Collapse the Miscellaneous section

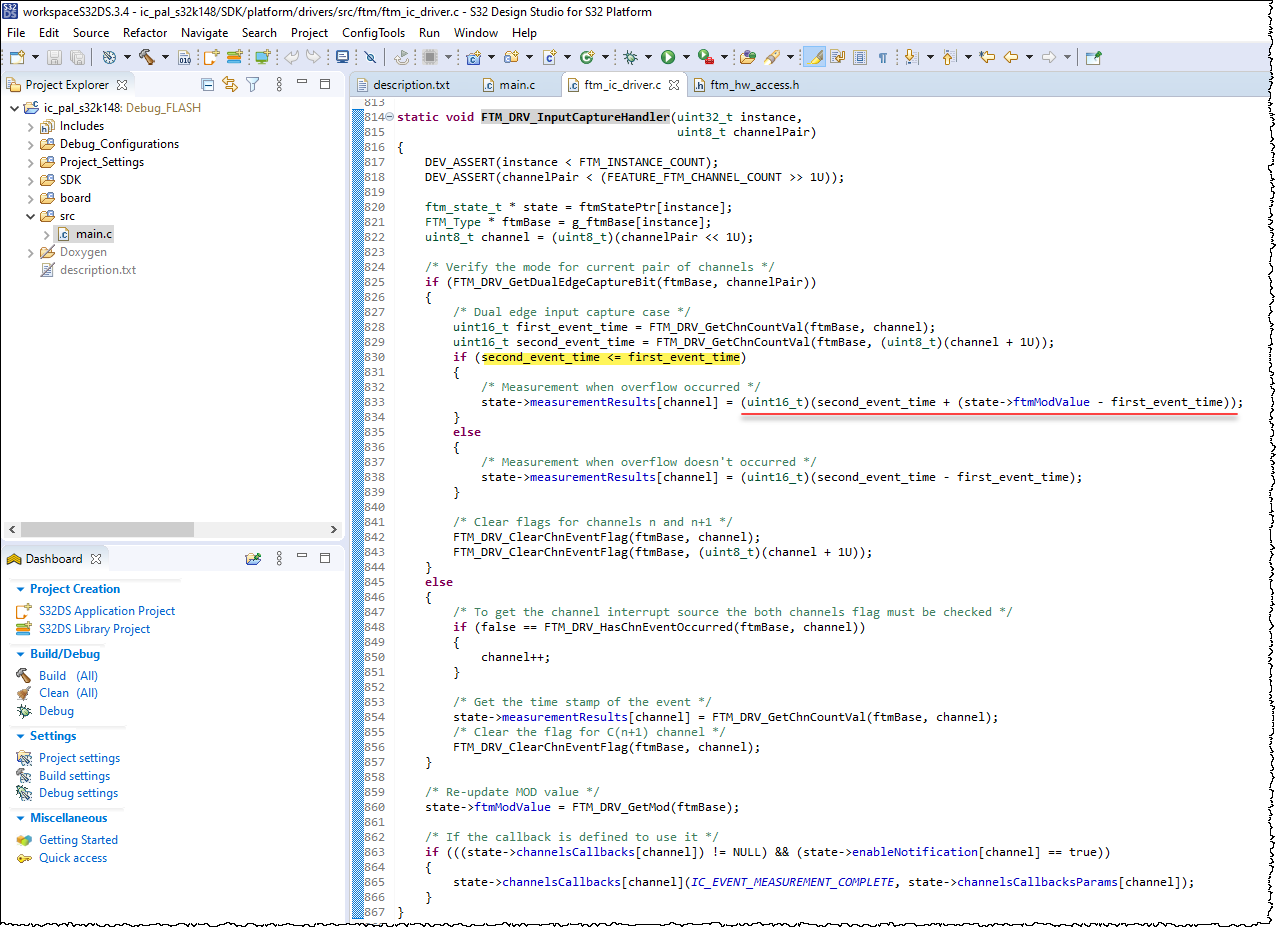point(20,818)
